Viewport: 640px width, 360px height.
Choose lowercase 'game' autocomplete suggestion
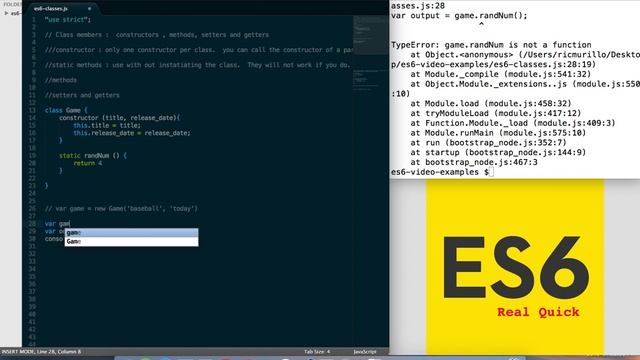pos(131,233)
